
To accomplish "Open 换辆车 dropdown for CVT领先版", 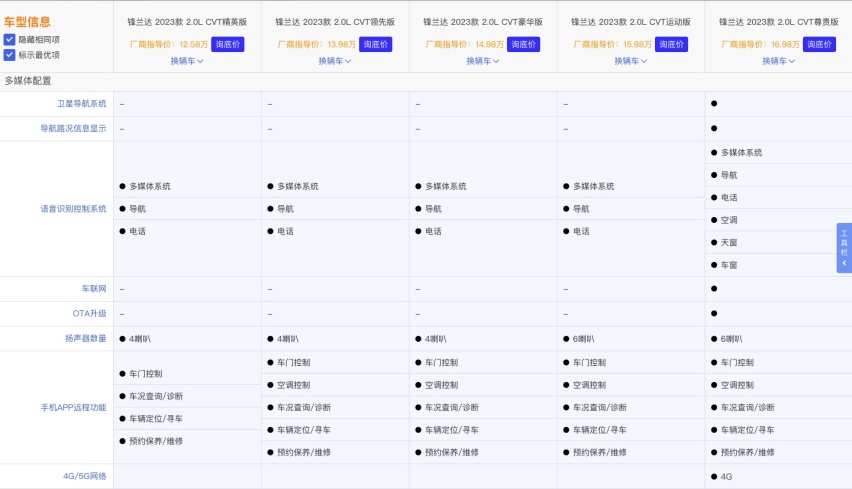I will click(x=335, y=61).
